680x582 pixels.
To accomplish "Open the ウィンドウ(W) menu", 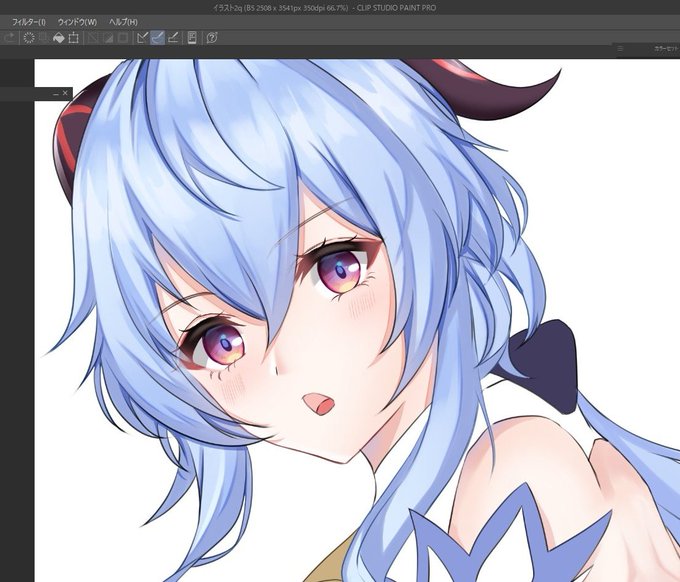I will click(x=77, y=22).
